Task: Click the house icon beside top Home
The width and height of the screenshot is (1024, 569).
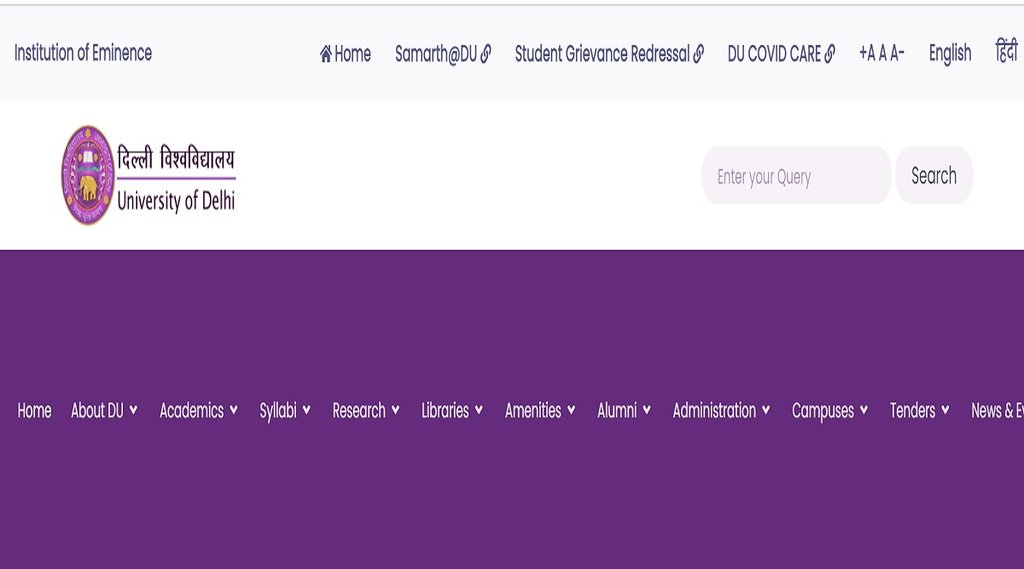Action: [326, 54]
